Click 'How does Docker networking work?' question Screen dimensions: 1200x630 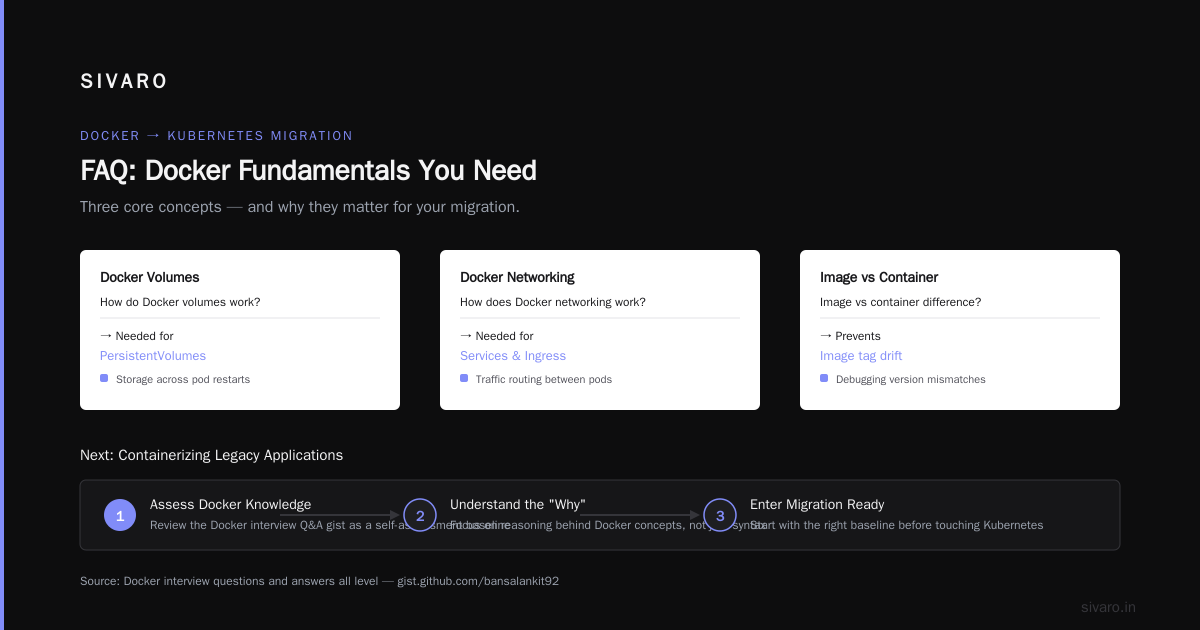(x=553, y=302)
